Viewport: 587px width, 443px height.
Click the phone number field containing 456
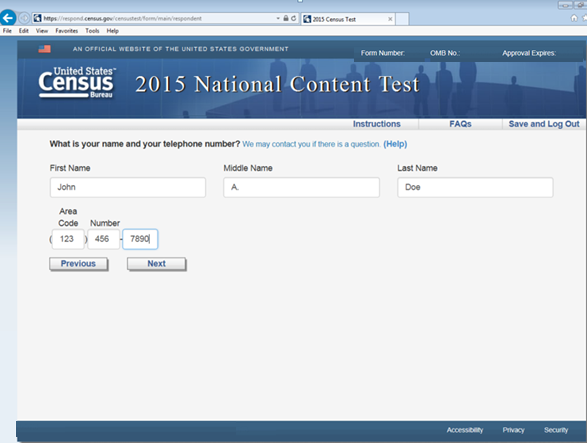[x=103, y=239]
